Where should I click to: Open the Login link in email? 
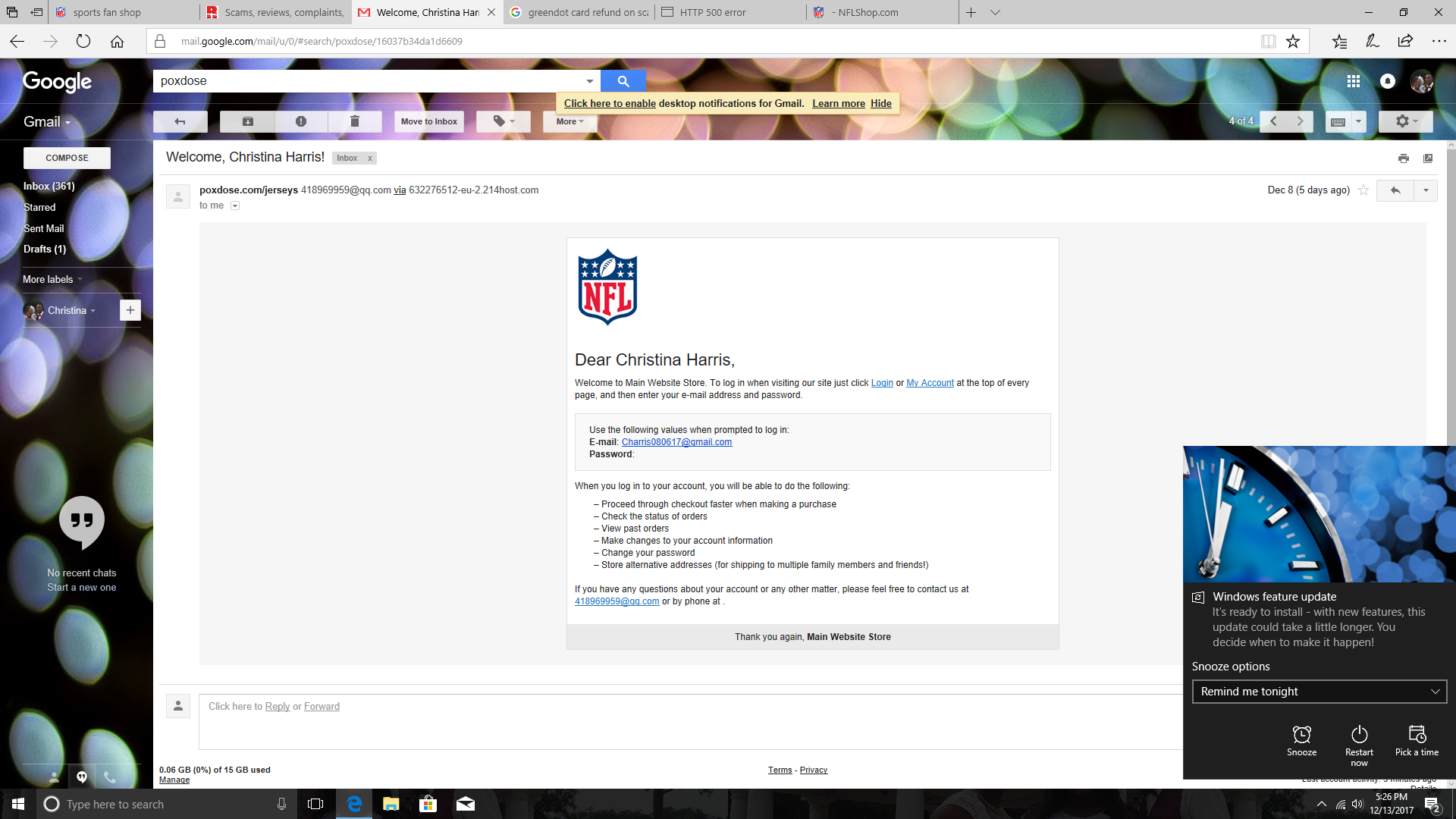882,383
